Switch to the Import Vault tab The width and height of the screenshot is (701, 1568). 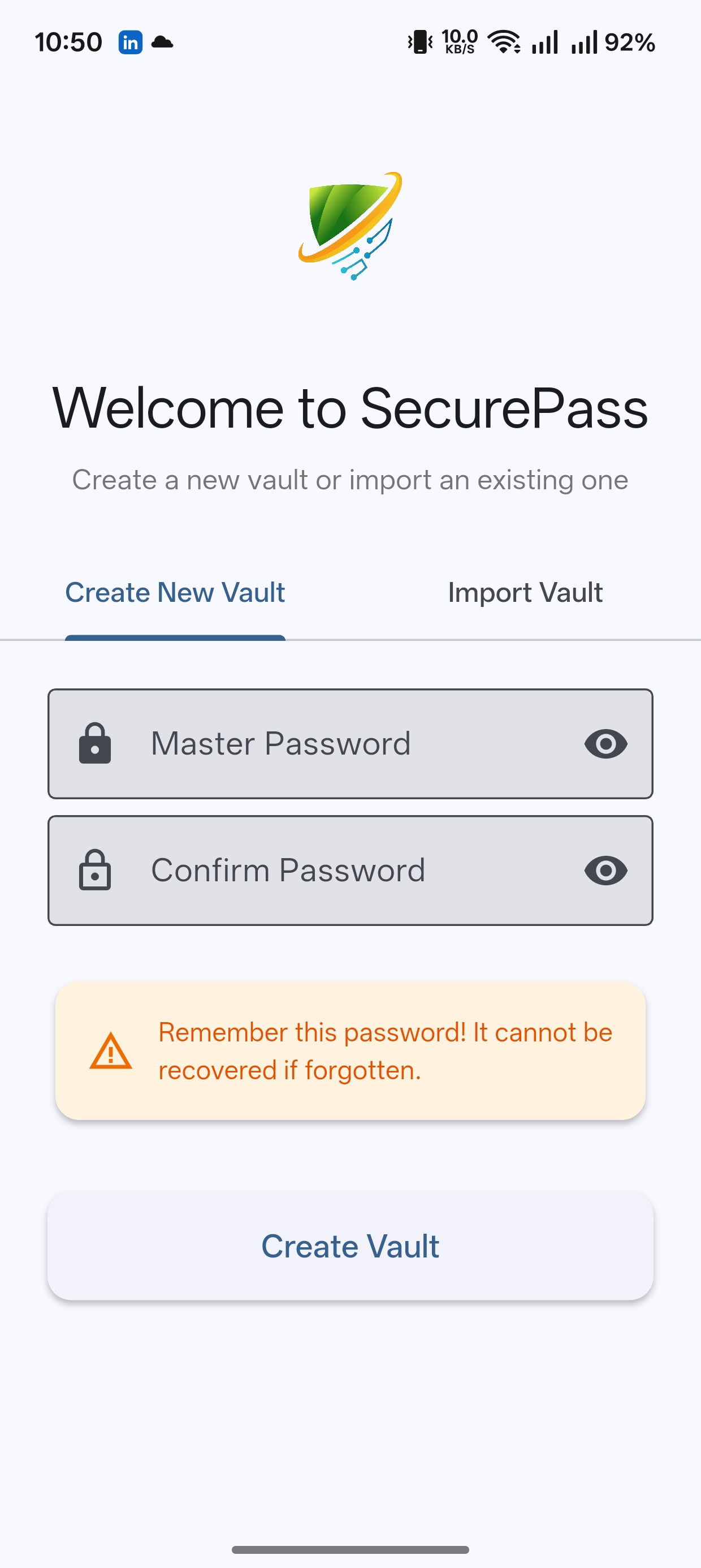(525, 593)
